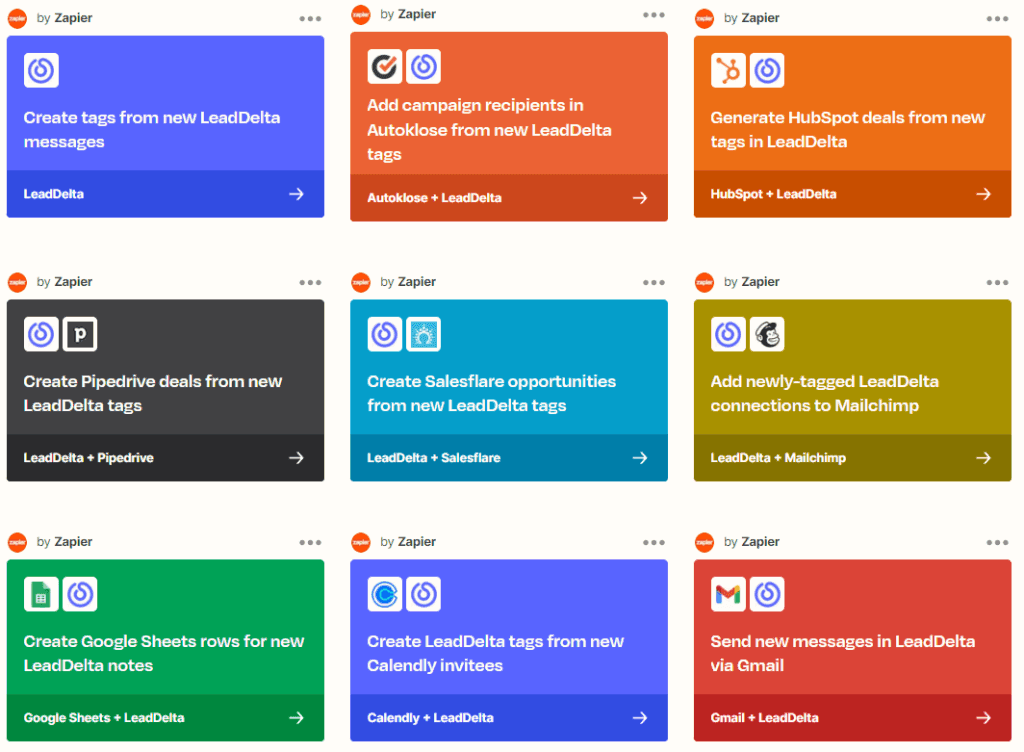
Task: Click Zapier logo above the HubSpot card
Action: (x=705, y=18)
